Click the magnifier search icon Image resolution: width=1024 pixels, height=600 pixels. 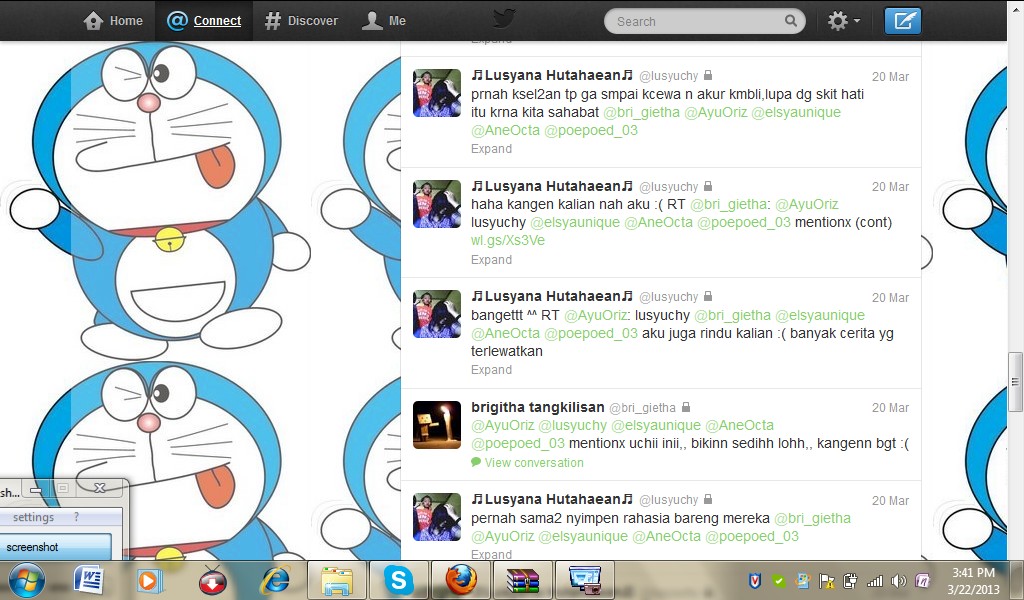coord(790,21)
